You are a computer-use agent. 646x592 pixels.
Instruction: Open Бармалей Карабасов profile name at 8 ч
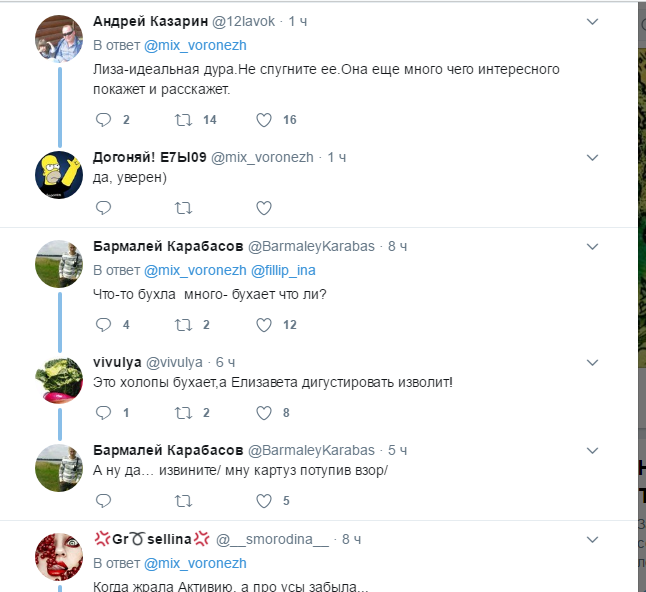pos(167,246)
